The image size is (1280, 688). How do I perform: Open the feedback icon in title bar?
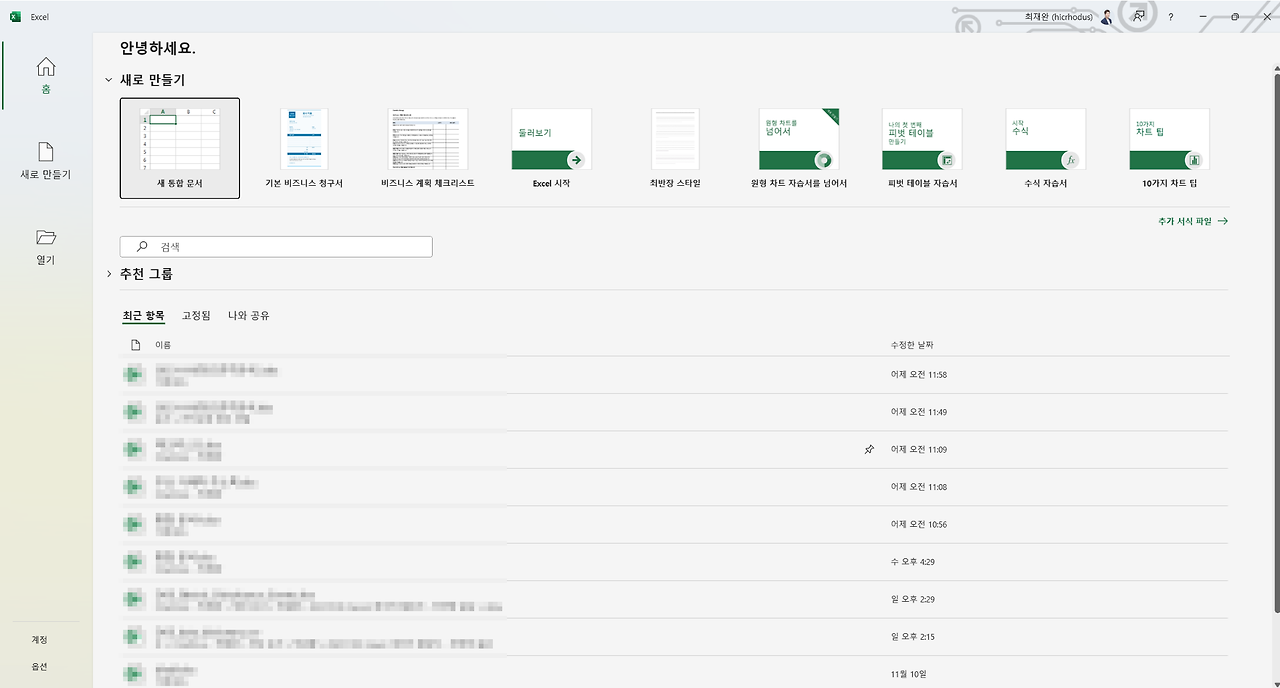(1138, 17)
